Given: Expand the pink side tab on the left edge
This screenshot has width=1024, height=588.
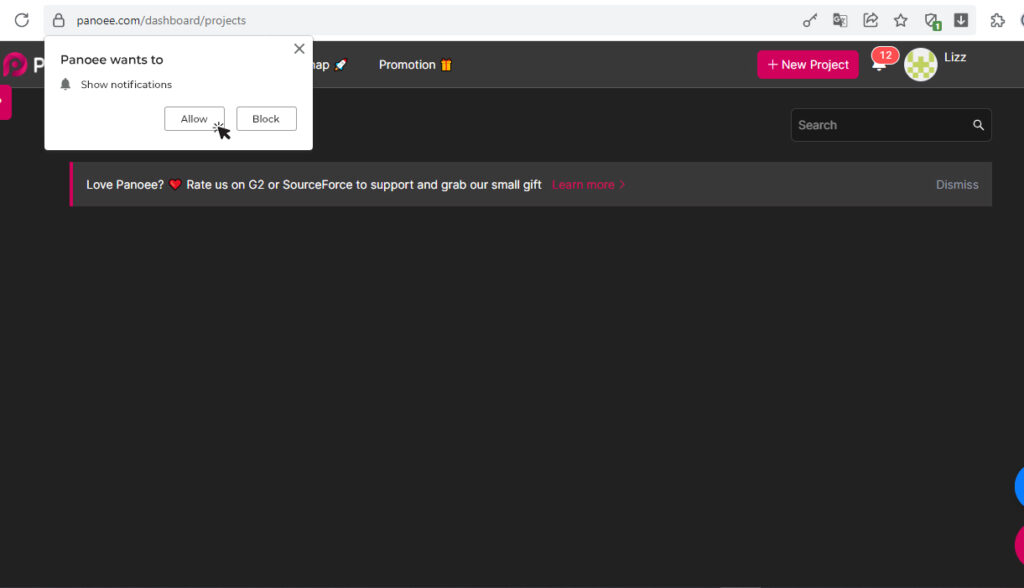Looking at the screenshot, I should click(5, 102).
